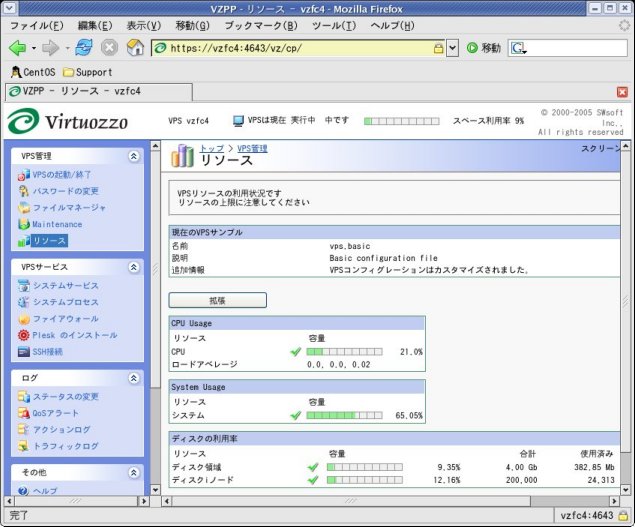Click the アクションログ icon

pyautogui.click(x=24, y=429)
